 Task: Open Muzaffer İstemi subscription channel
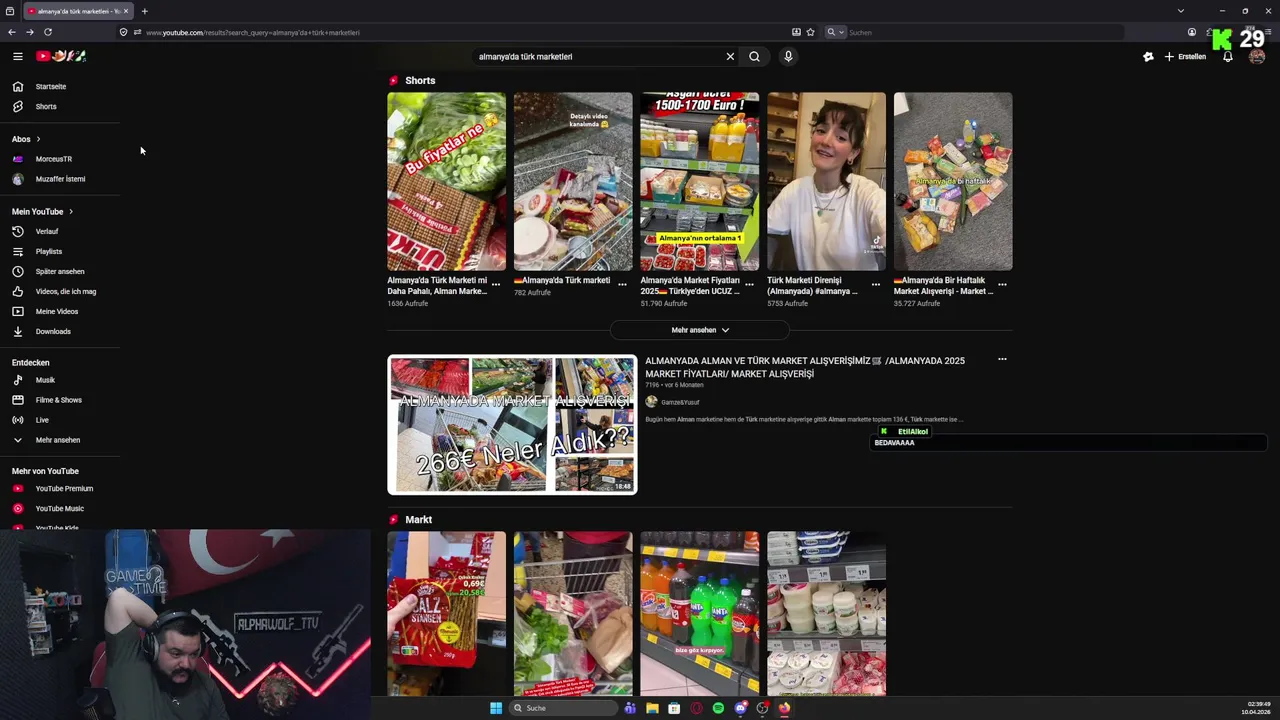tap(60, 179)
